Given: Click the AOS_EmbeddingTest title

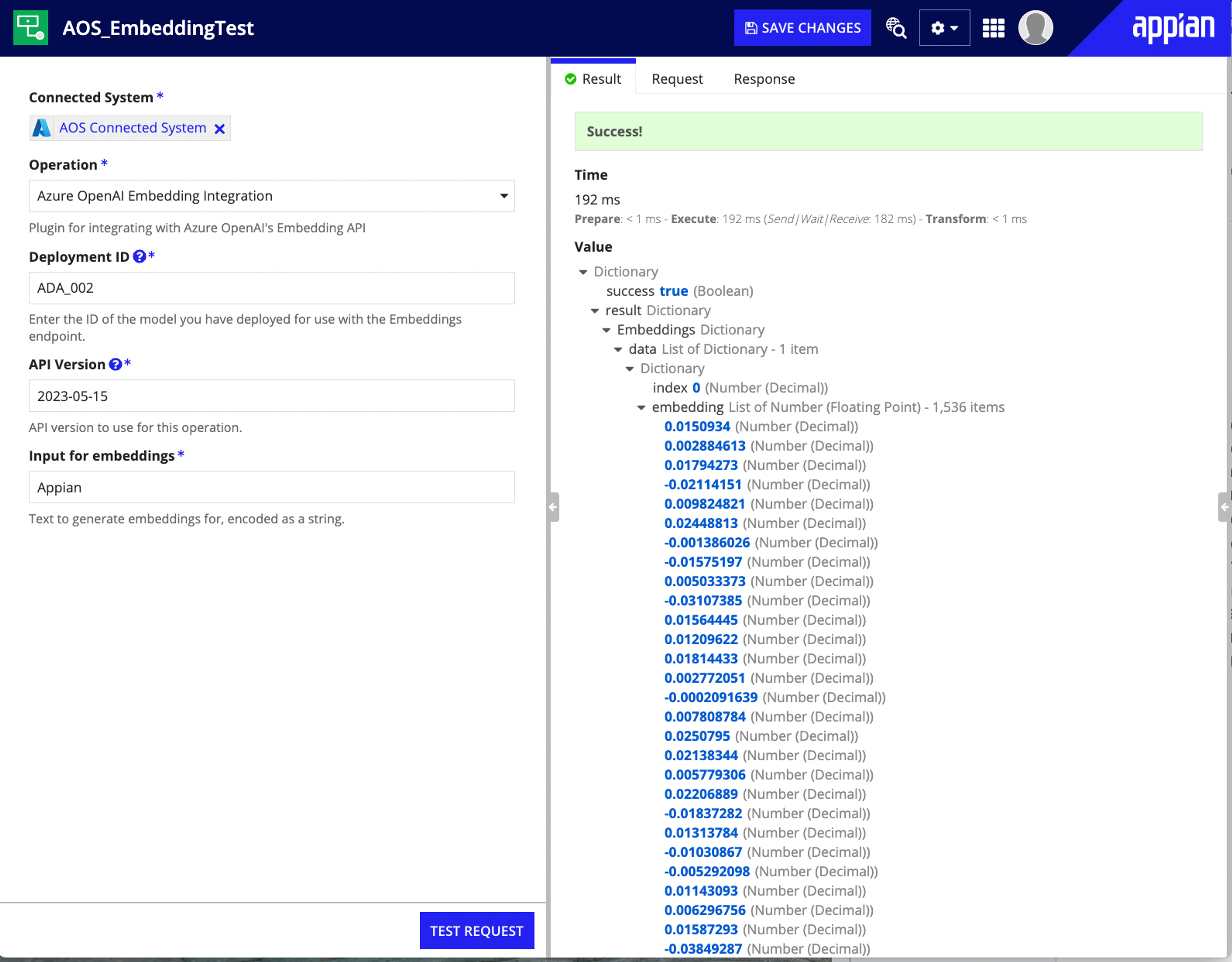Looking at the screenshot, I should click(158, 28).
